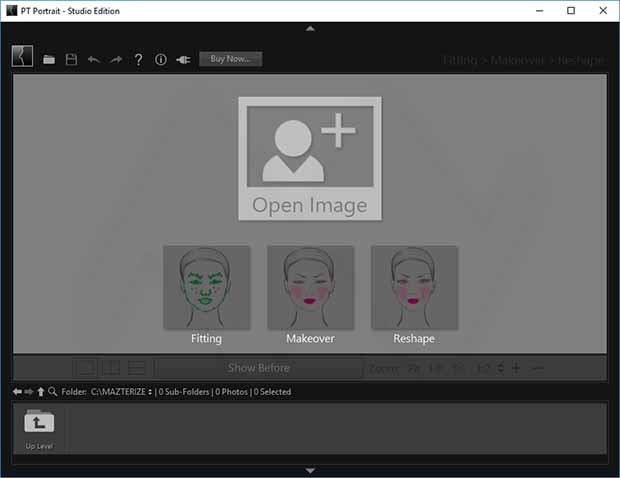This screenshot has width=620, height=478.
Task: Select the Reshape step thumbnail
Action: tap(414, 288)
